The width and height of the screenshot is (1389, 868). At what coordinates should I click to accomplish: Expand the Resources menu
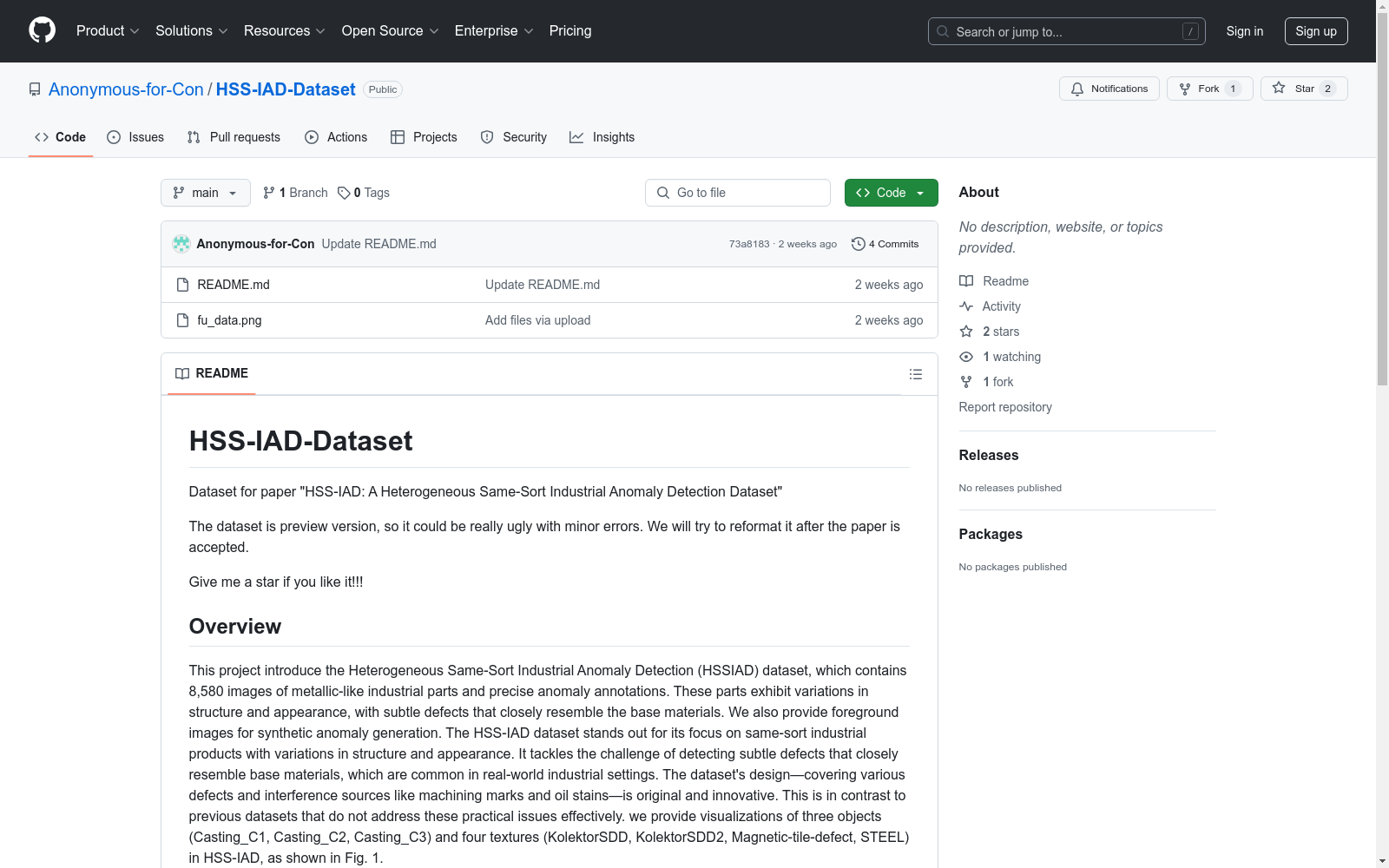(285, 31)
